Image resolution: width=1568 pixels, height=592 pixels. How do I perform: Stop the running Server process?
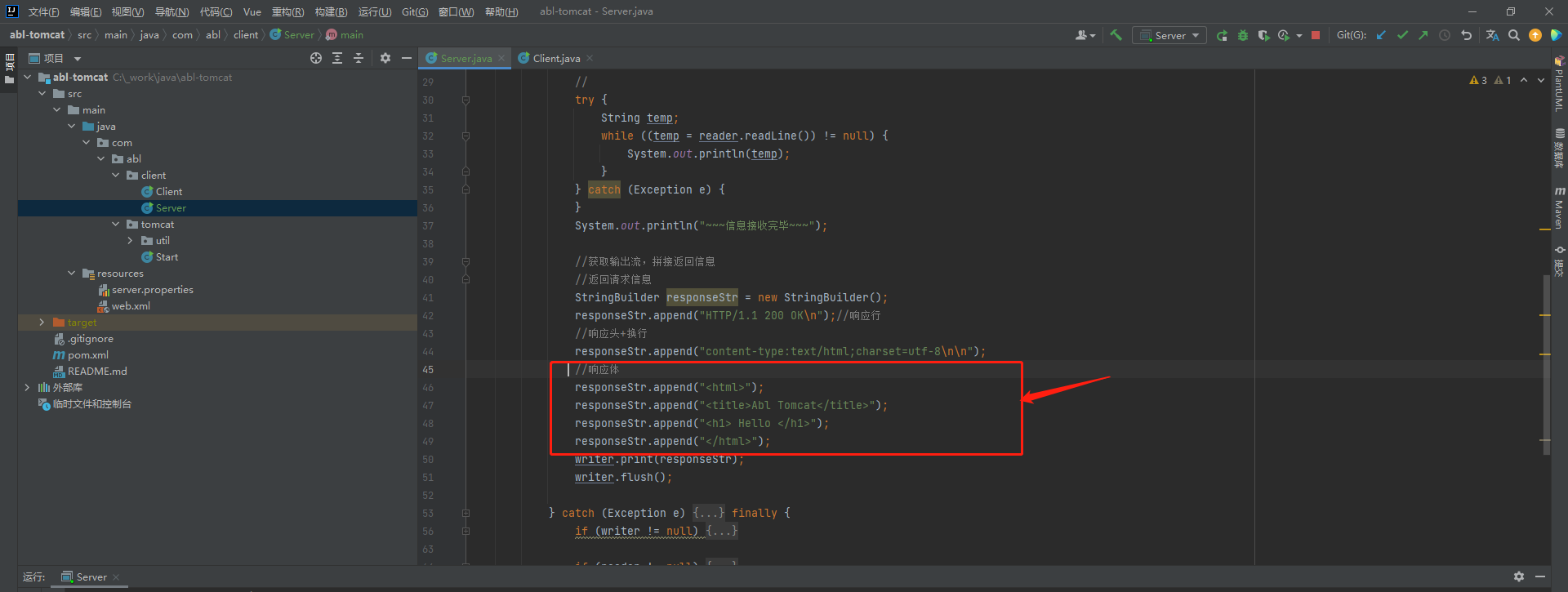[1316, 35]
